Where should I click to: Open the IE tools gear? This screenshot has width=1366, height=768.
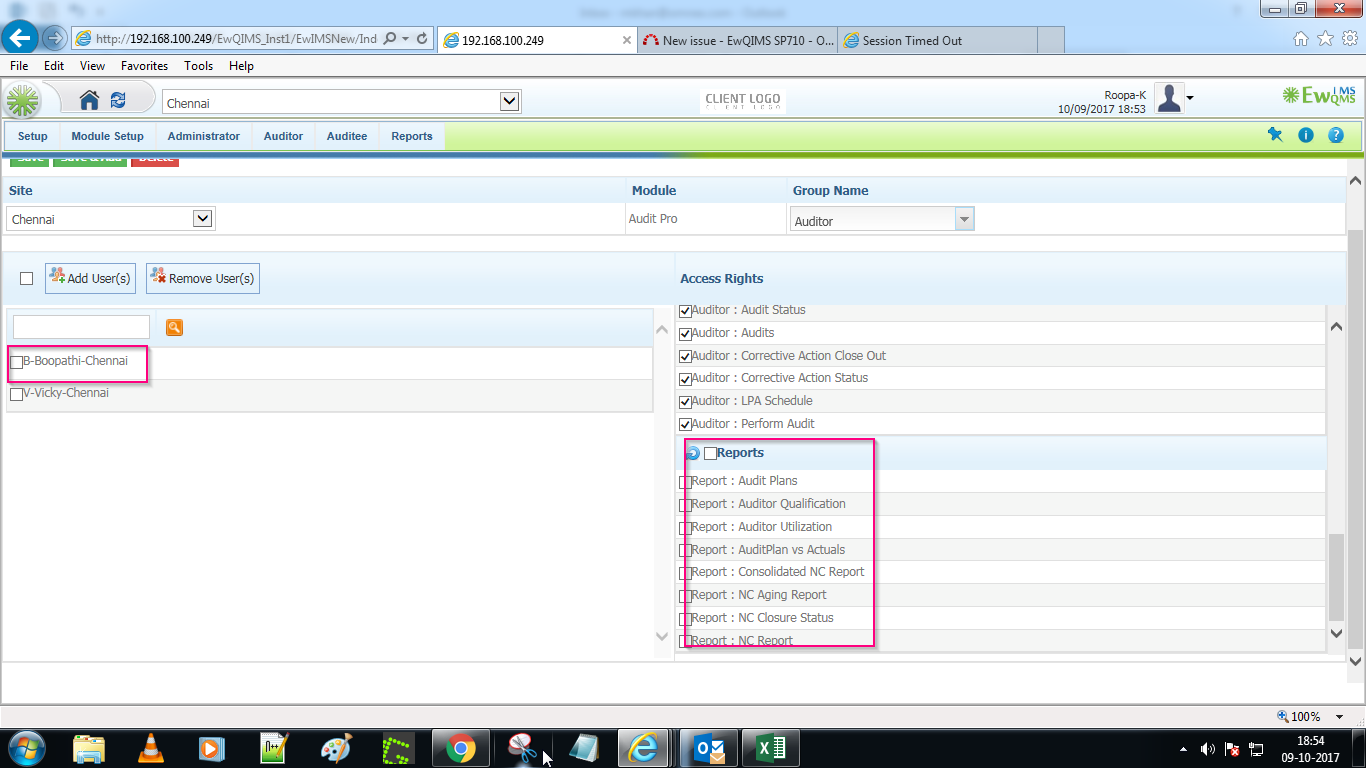point(1349,39)
